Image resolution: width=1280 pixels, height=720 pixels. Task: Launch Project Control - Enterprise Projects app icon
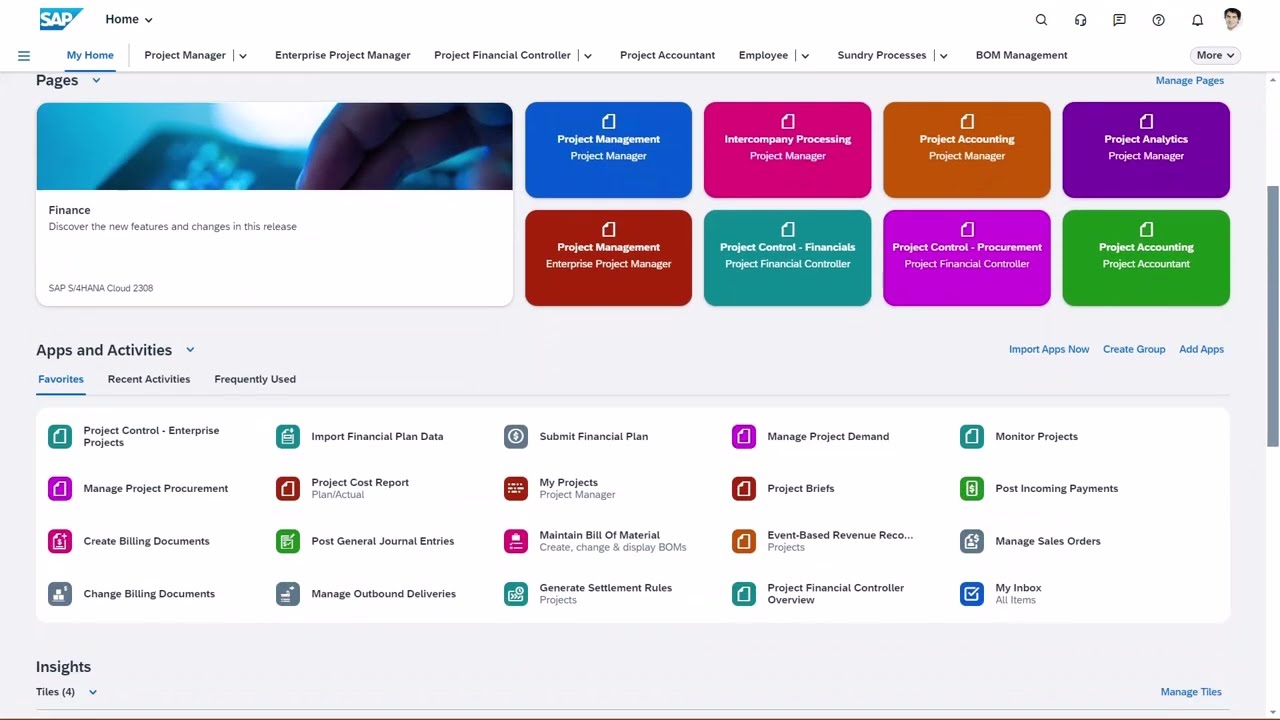tap(60, 436)
